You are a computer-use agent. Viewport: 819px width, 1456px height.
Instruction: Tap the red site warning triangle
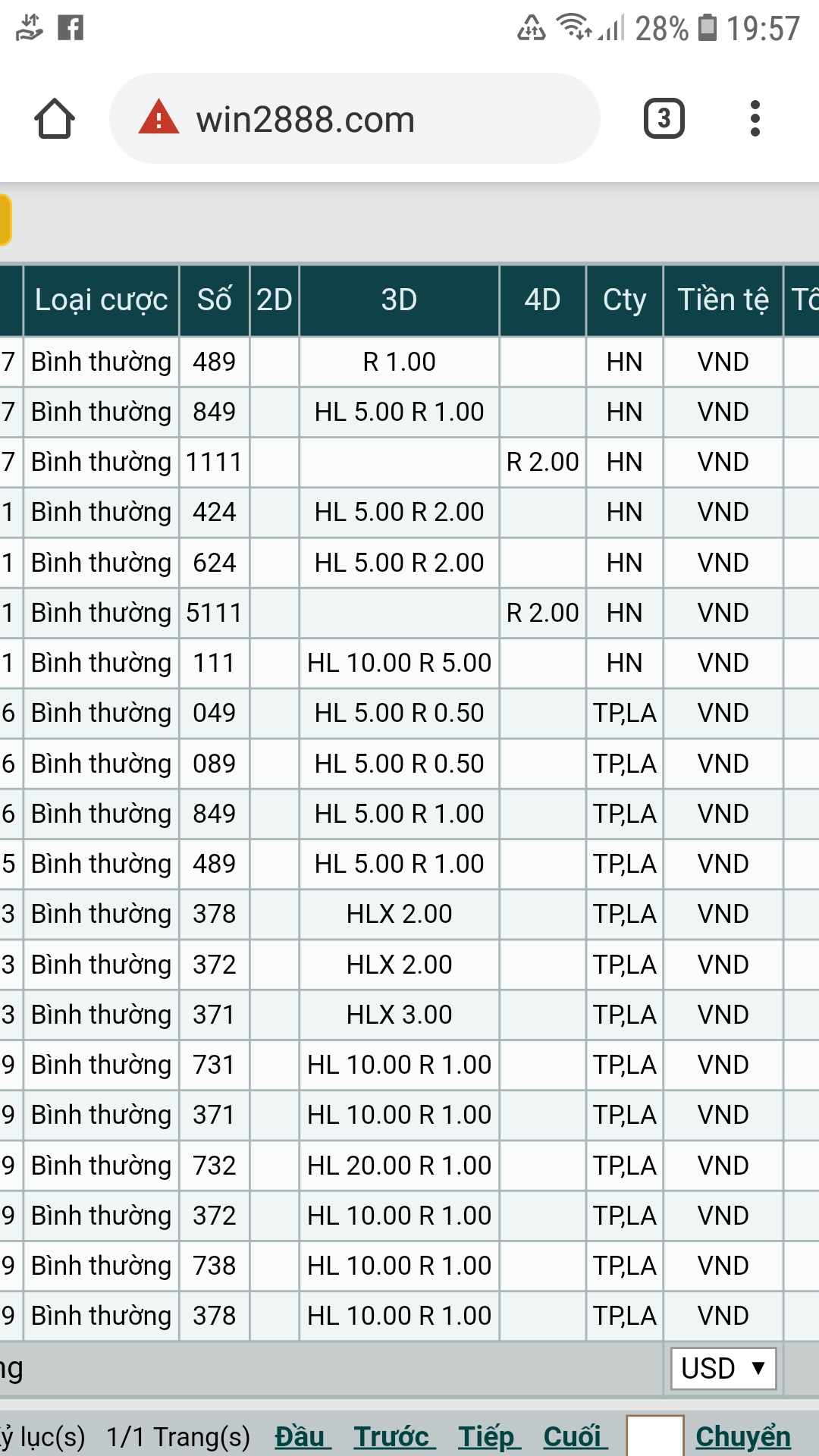tap(158, 118)
